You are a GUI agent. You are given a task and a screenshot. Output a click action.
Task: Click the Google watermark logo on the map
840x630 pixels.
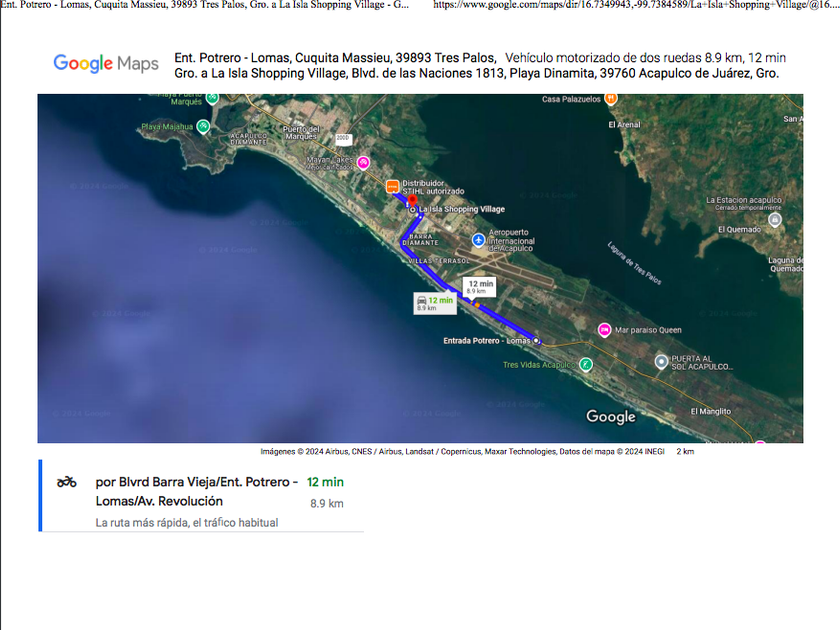(x=611, y=417)
